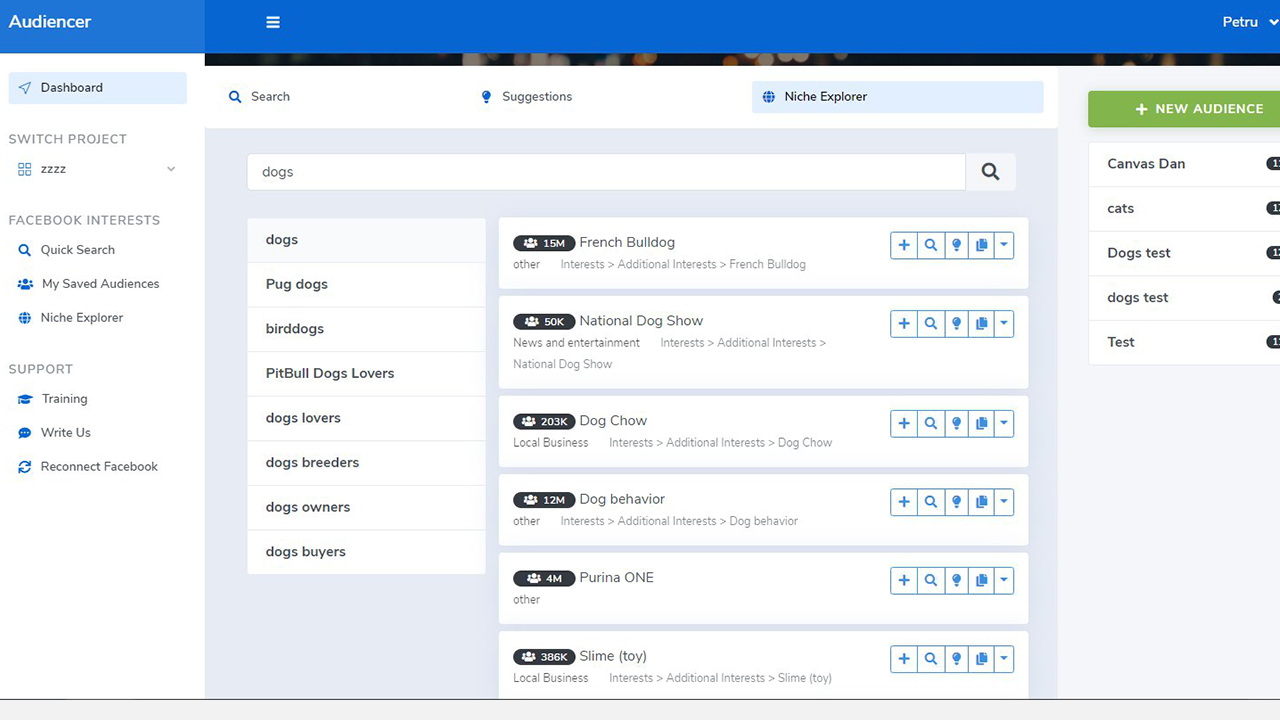Select the dogs owners niche

(x=366, y=507)
